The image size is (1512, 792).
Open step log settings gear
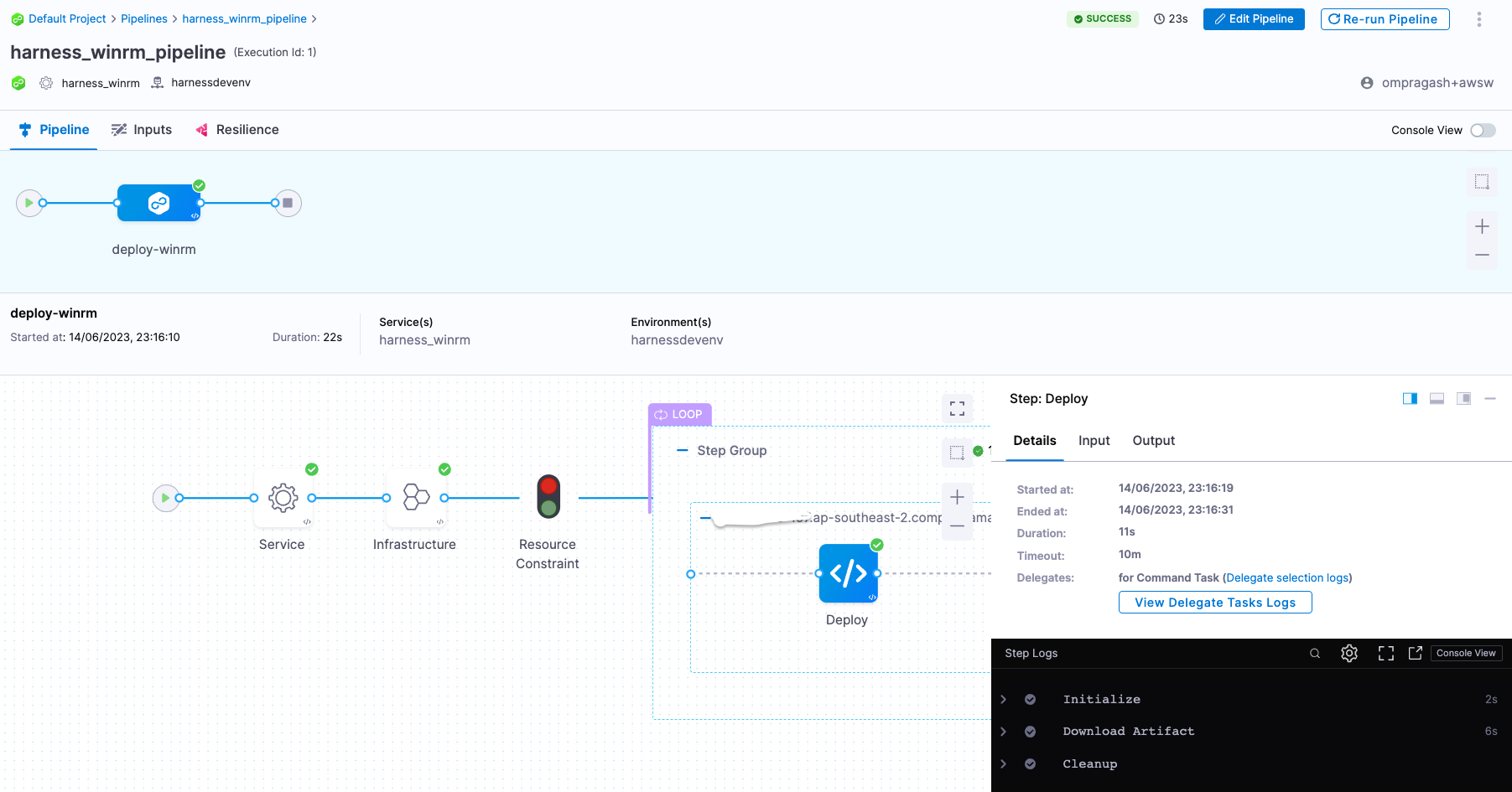point(1348,654)
